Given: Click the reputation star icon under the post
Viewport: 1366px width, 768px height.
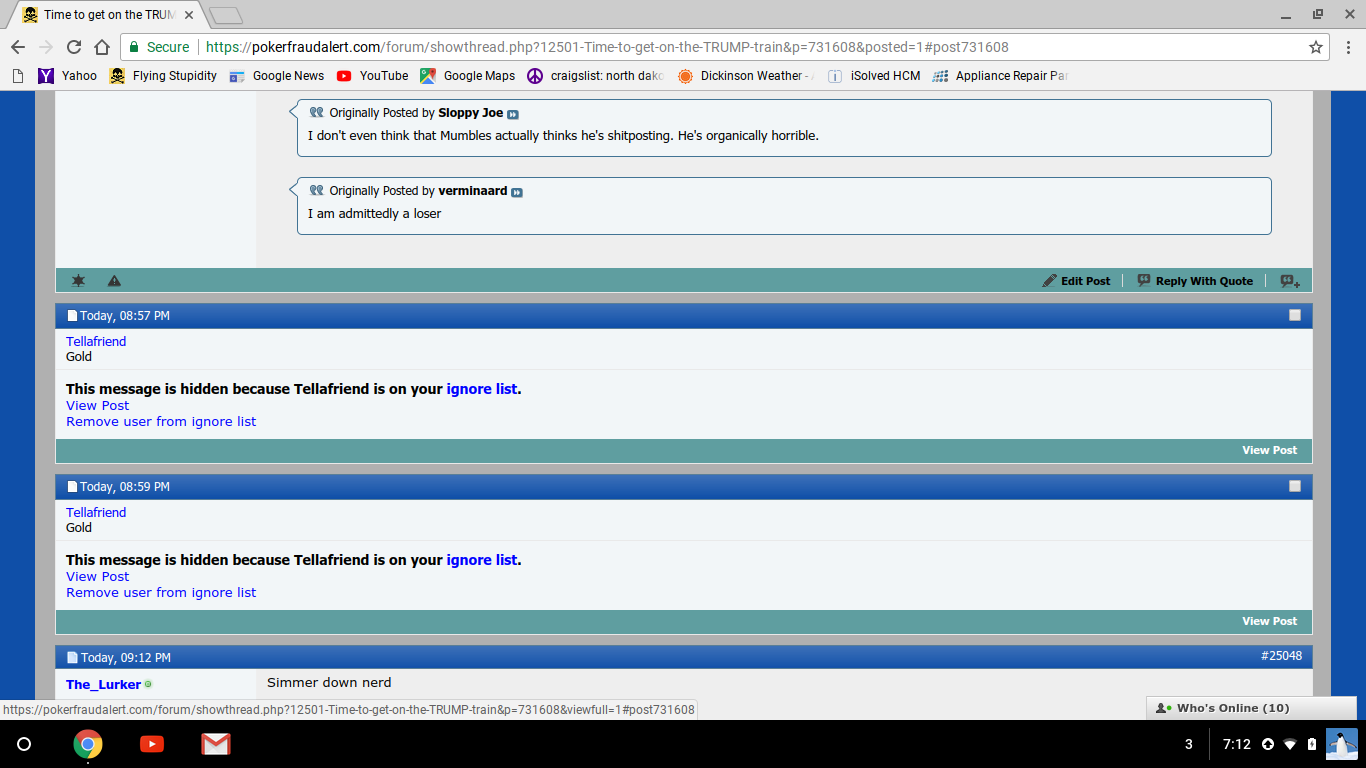Looking at the screenshot, I should pyautogui.click(x=78, y=281).
